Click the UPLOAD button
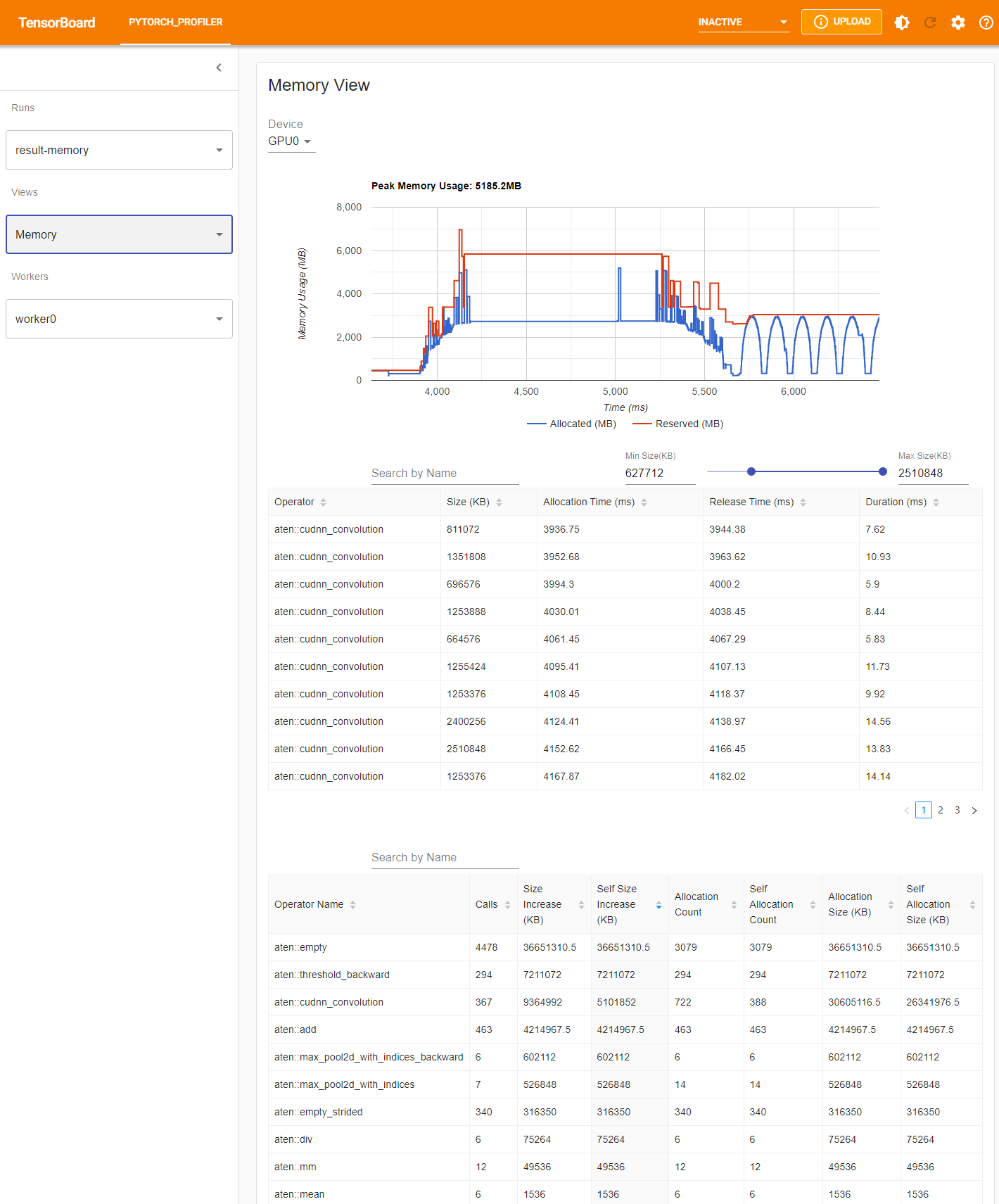 (x=841, y=22)
